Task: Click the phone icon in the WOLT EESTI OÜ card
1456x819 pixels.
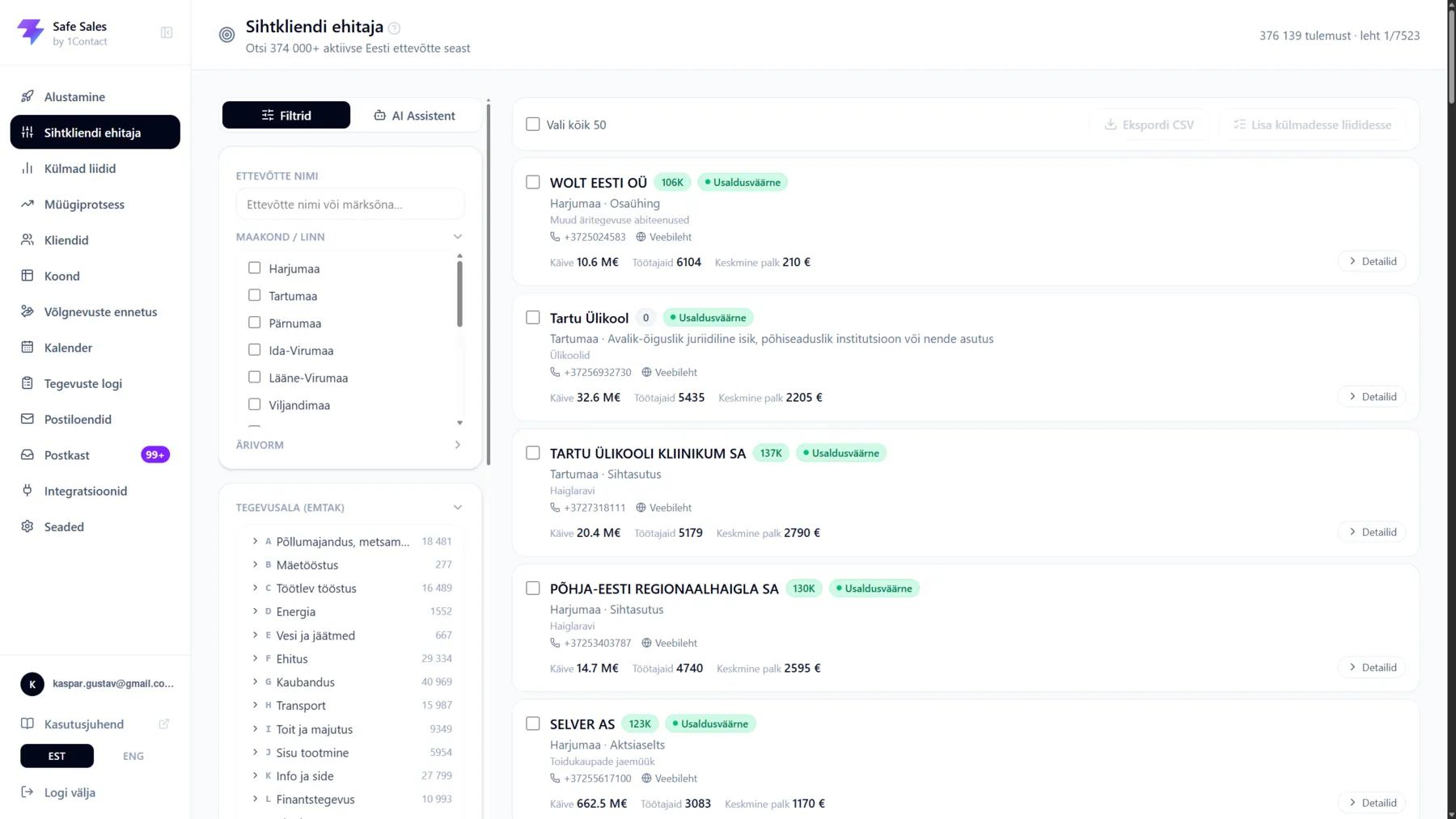Action: 555,237
